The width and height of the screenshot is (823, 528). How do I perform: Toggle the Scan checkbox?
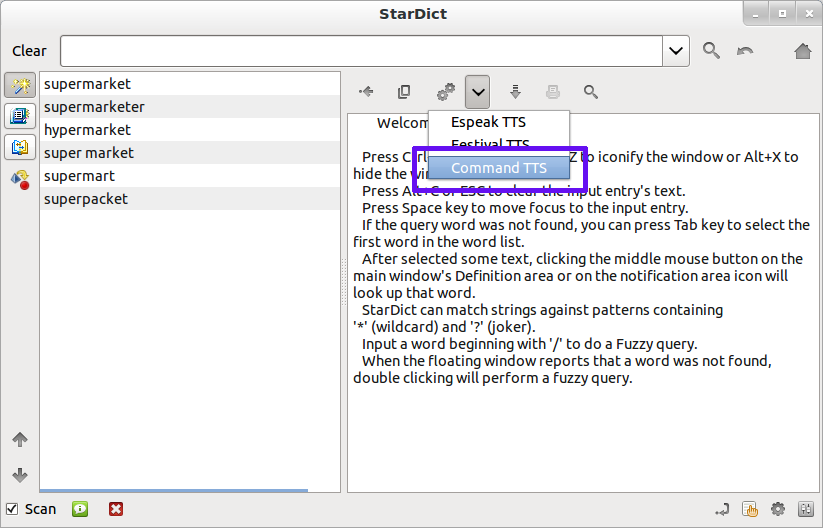(x=12, y=509)
